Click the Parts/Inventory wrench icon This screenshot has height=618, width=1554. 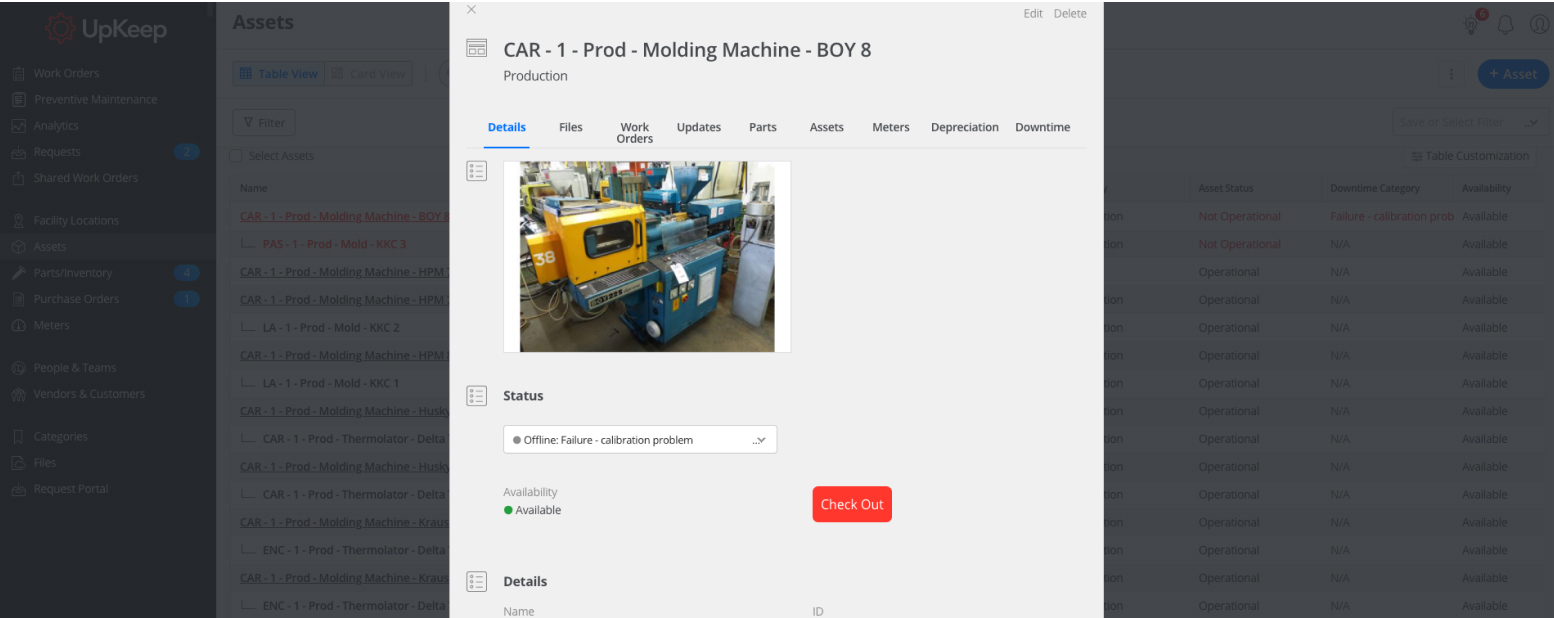[x=18, y=272]
